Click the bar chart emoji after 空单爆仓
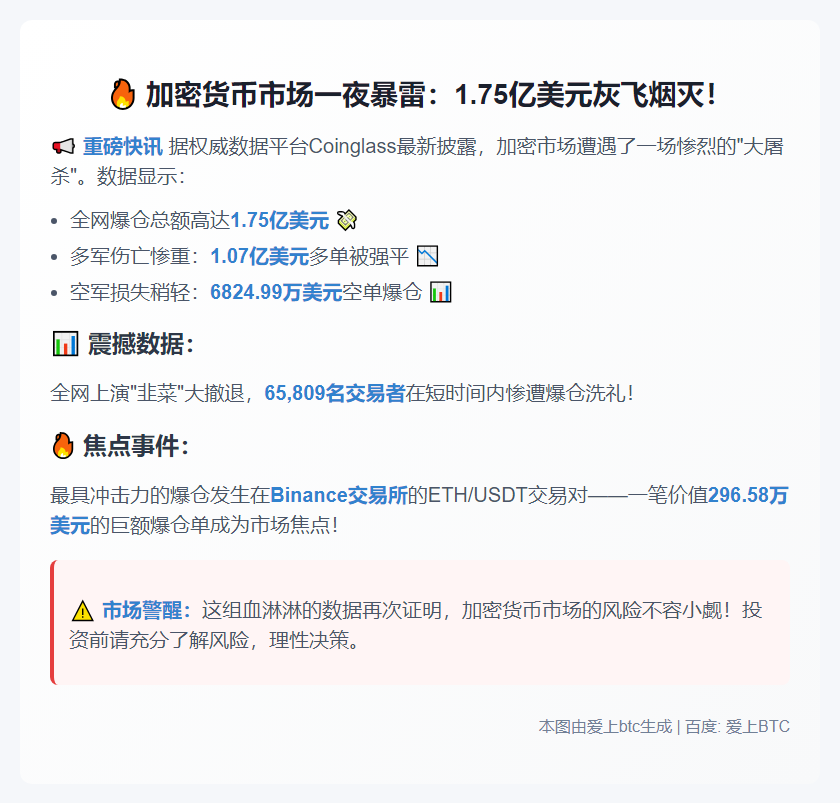840x803 pixels. point(441,292)
